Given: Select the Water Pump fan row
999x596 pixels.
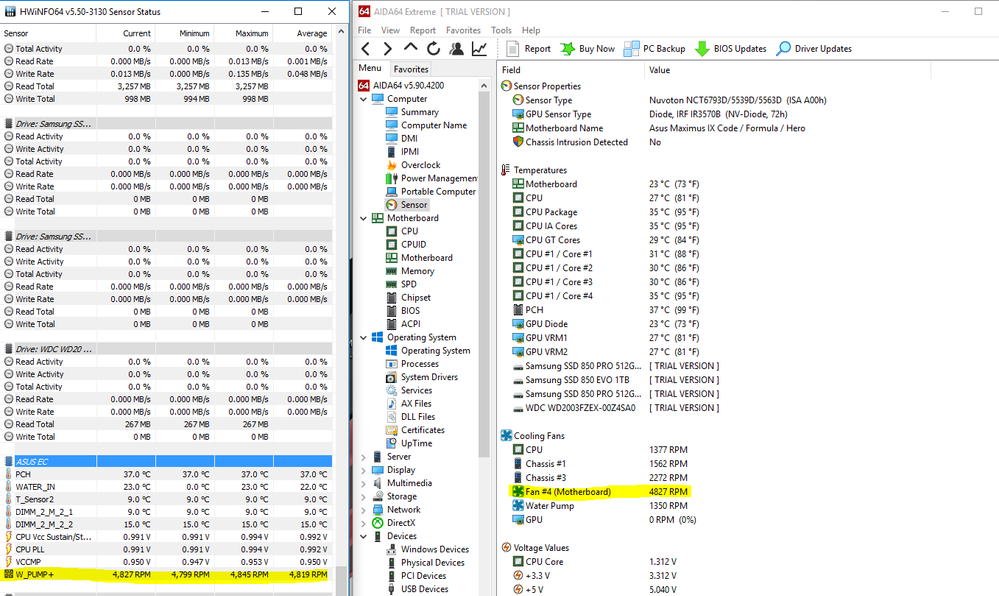Looking at the screenshot, I should (600, 505).
